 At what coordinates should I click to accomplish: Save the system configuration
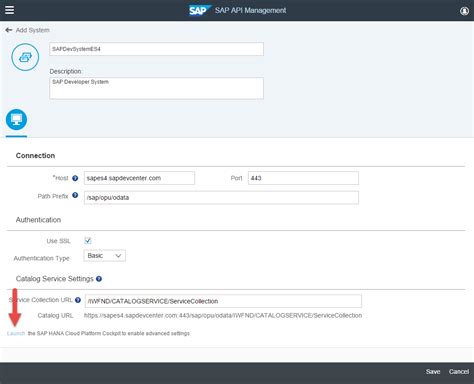pos(433,372)
